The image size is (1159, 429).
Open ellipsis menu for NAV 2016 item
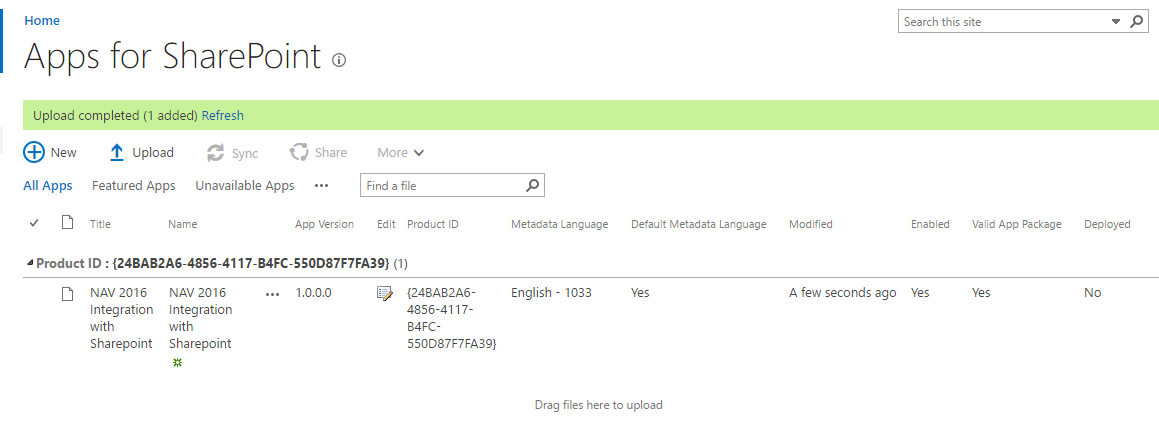[x=273, y=294]
